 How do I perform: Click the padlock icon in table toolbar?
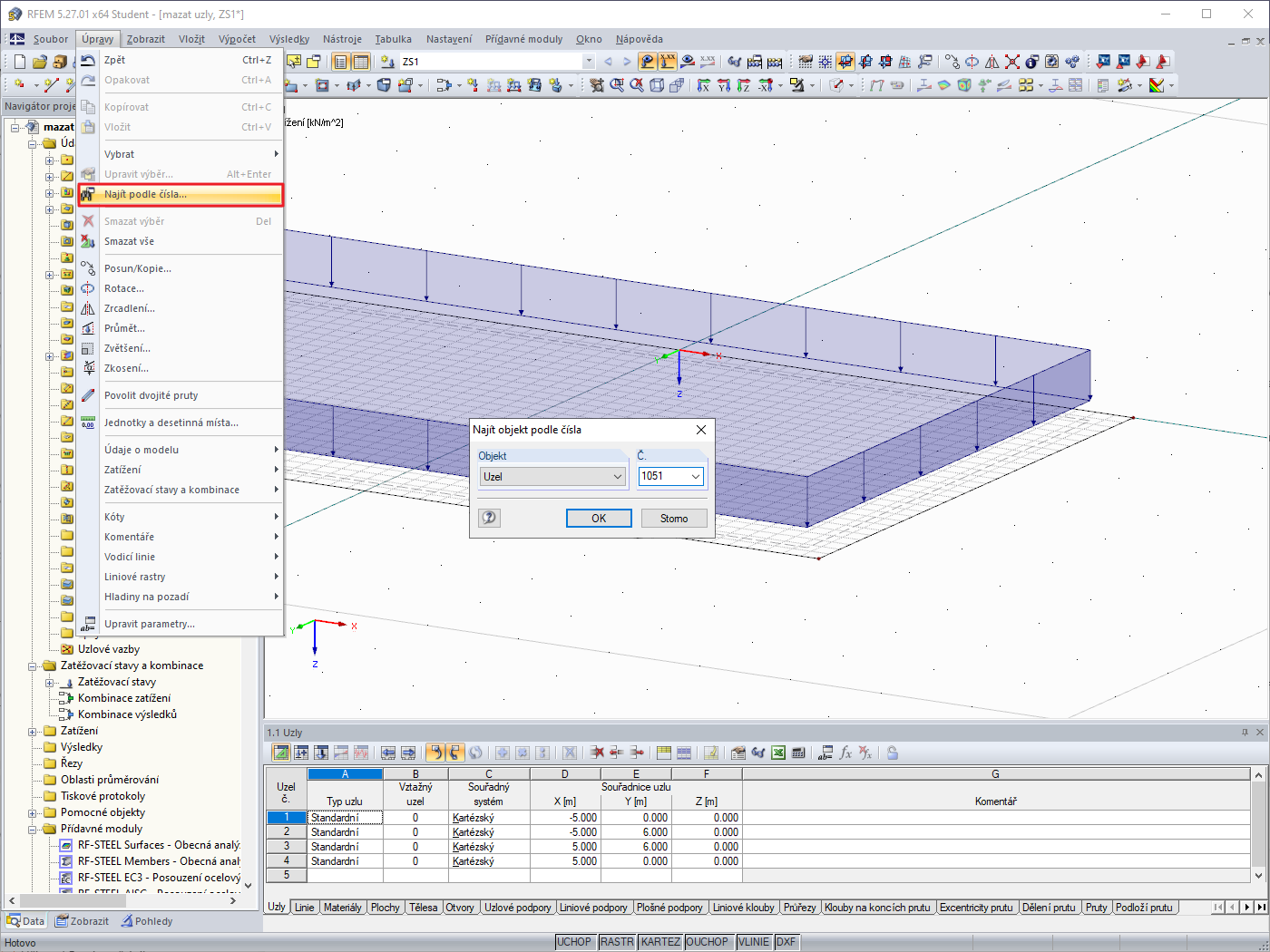(893, 753)
